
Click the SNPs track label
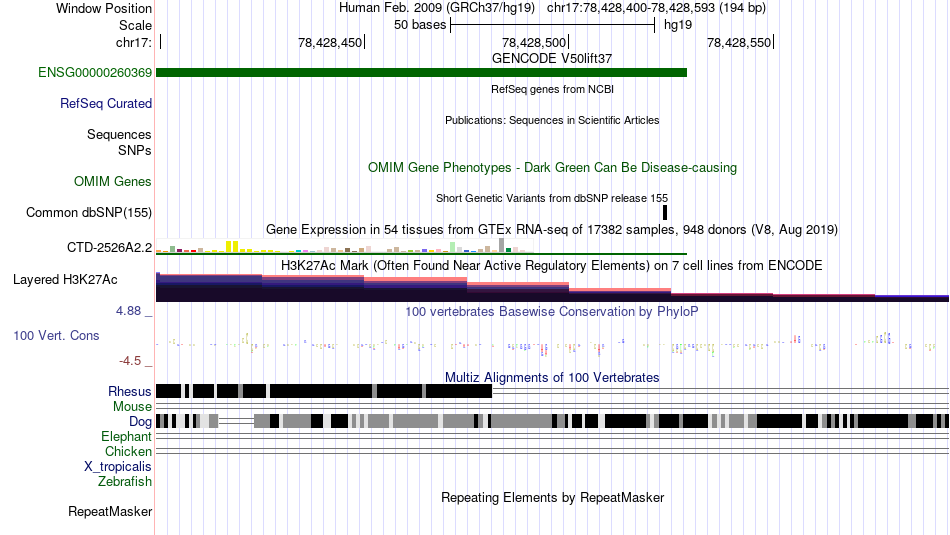point(135,150)
